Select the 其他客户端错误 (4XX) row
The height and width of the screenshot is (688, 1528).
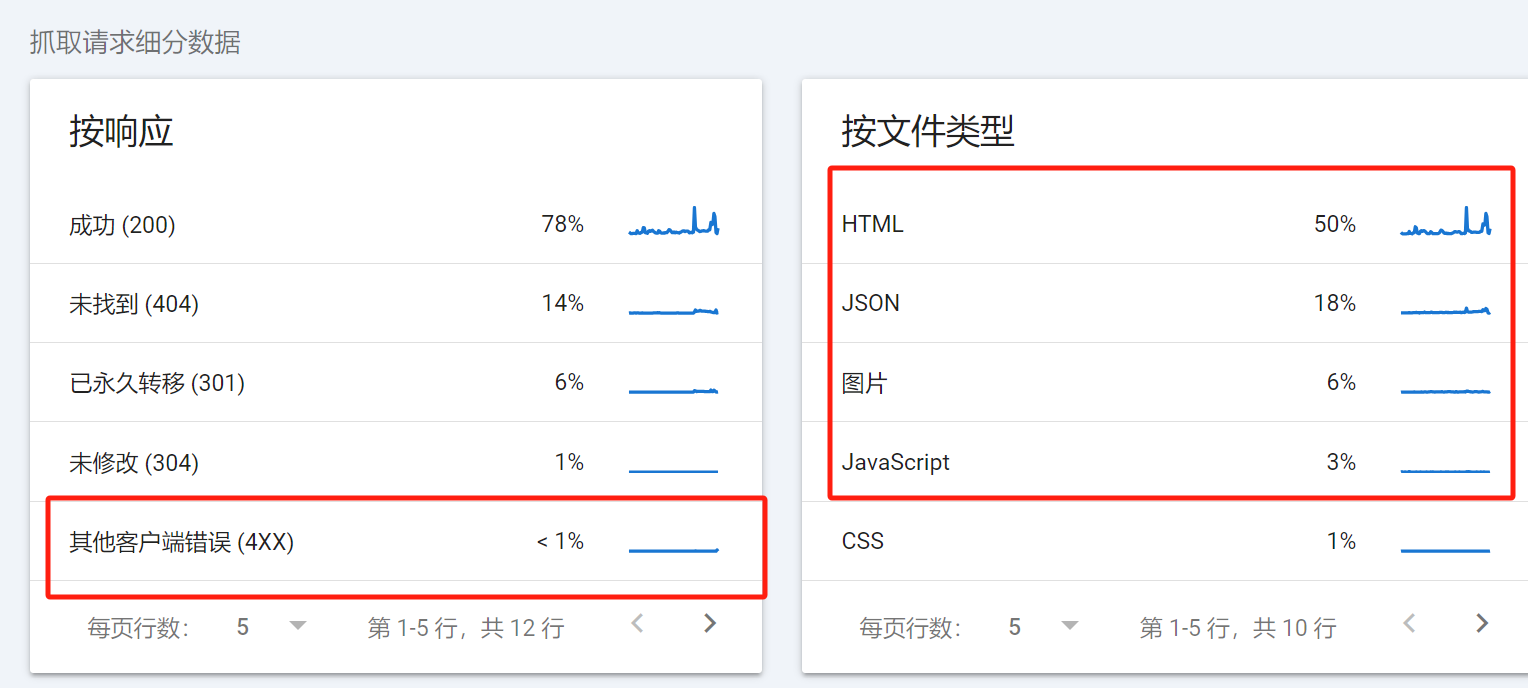click(x=300, y=541)
